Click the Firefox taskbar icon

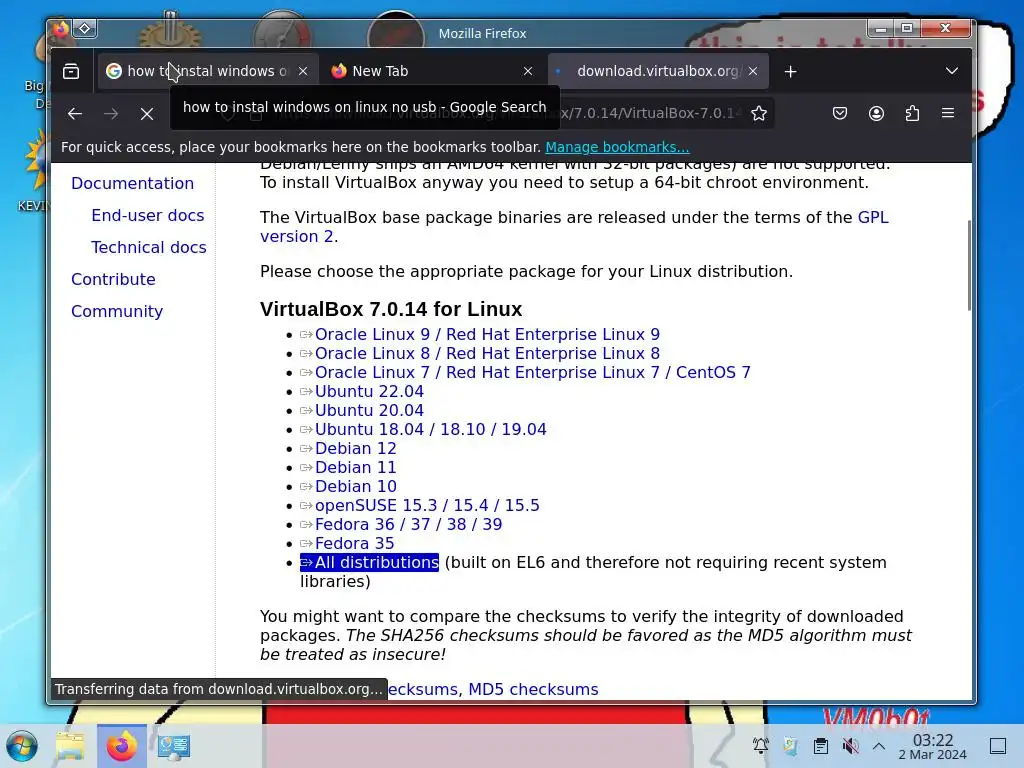tap(122, 746)
